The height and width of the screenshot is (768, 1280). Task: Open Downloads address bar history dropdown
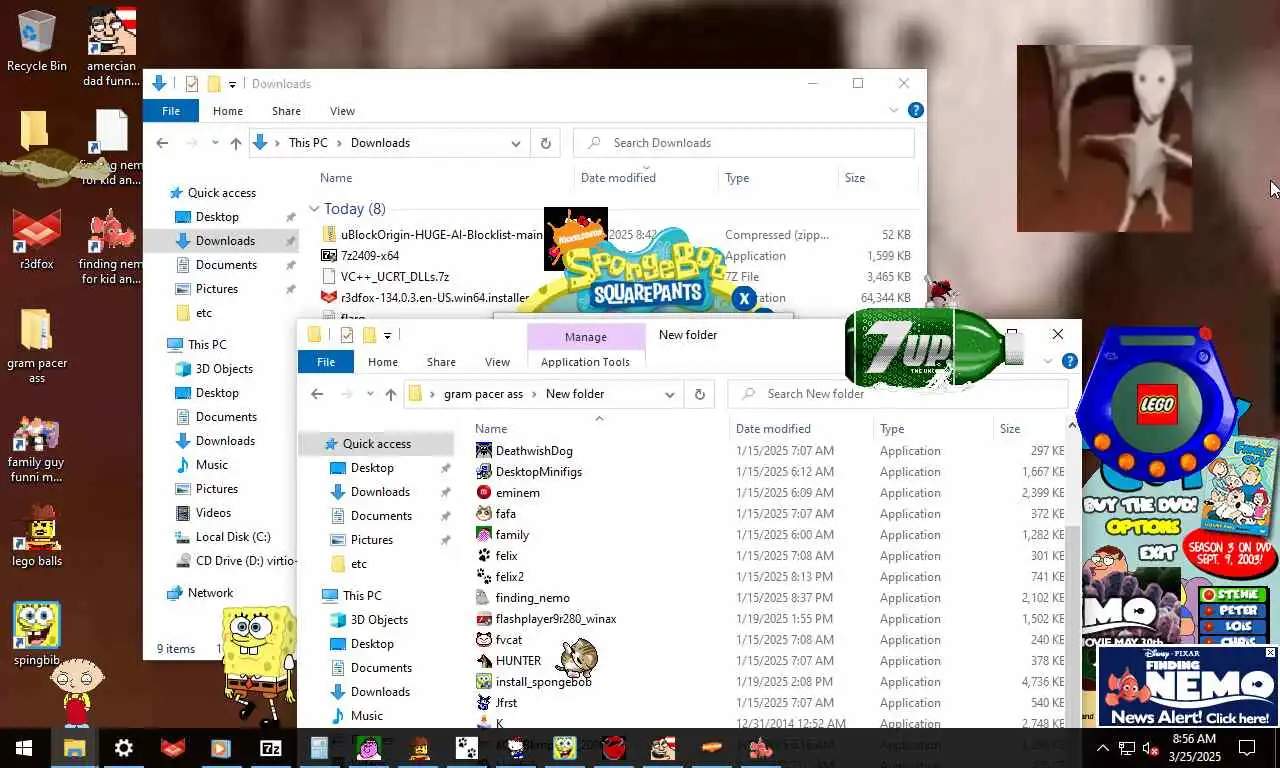[516, 143]
